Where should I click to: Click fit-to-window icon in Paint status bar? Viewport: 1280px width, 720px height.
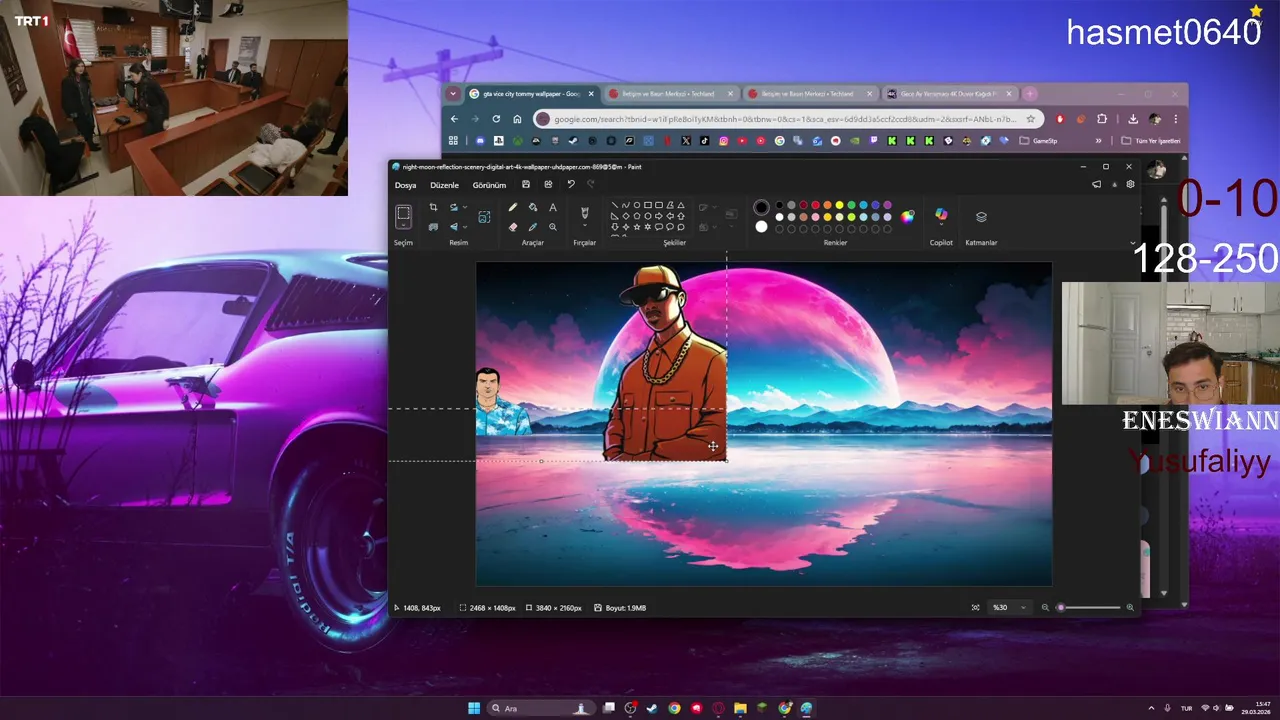(976, 608)
